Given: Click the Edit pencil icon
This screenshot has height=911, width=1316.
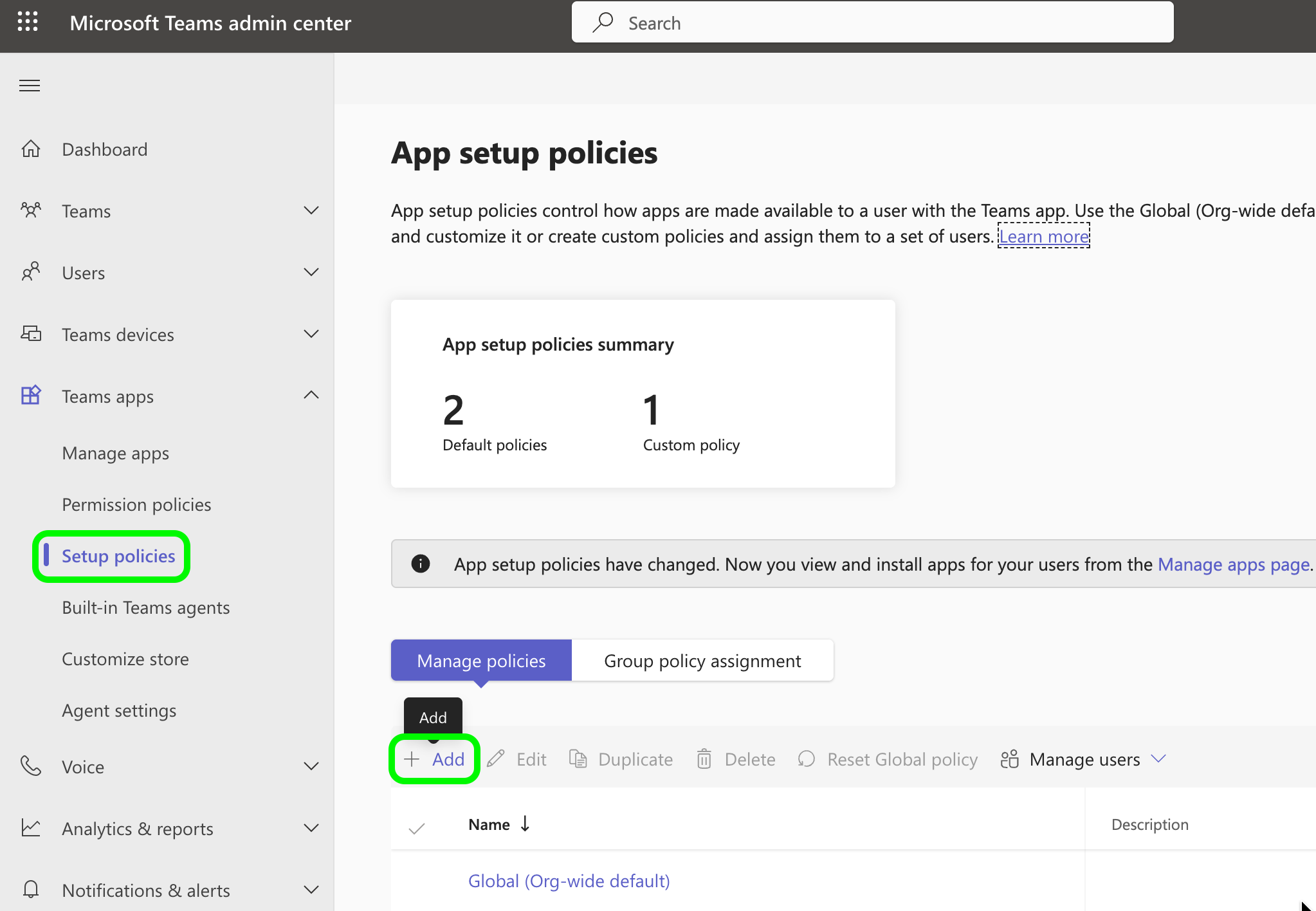Looking at the screenshot, I should 496,759.
